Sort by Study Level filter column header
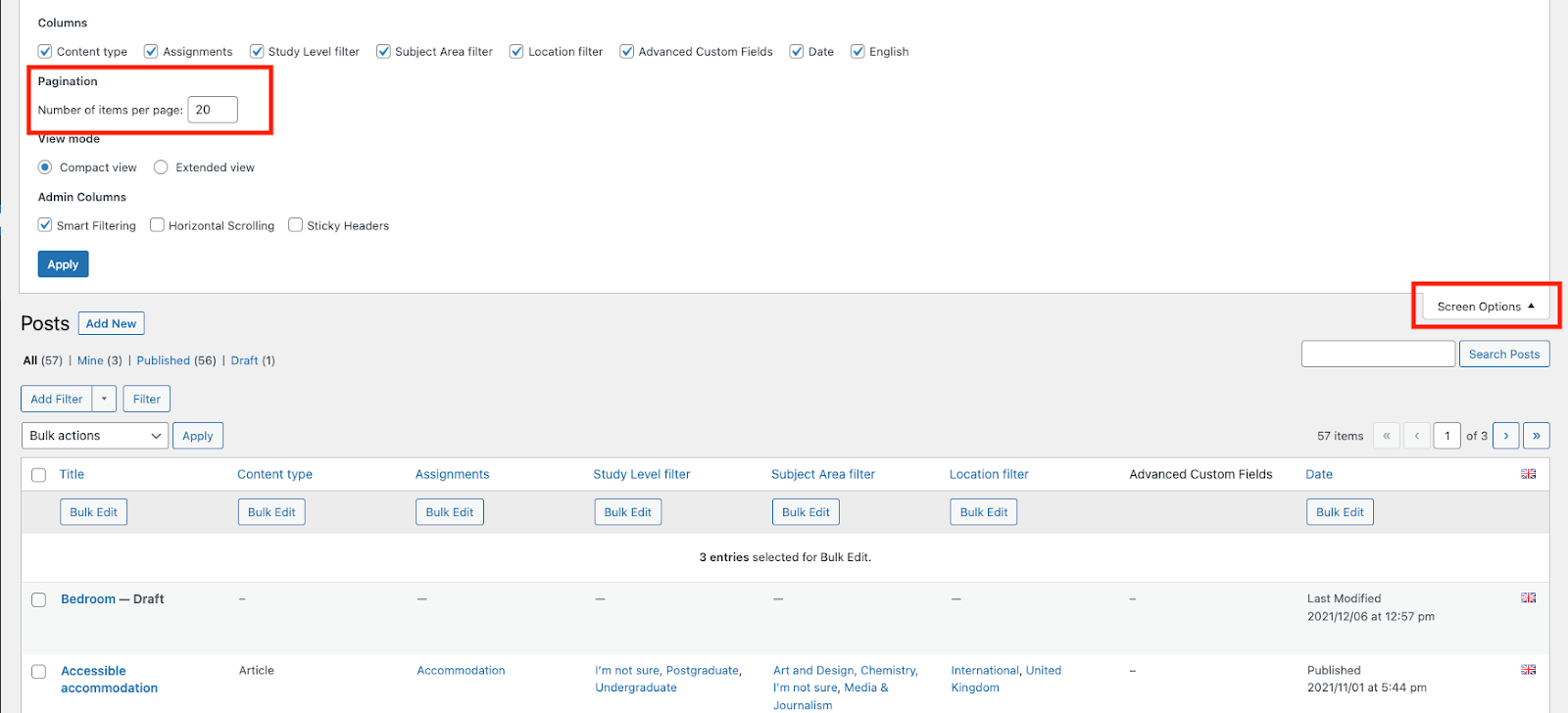 641,474
